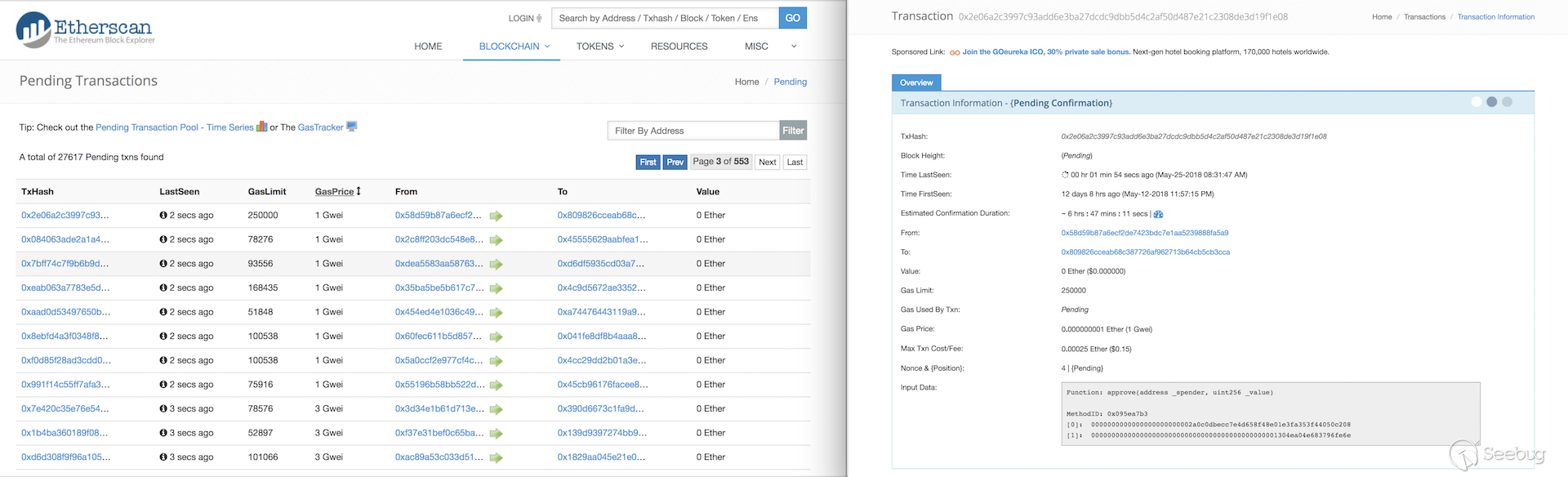Click the 250000 GasLimit cell
The image size is (1568, 477).
(263, 216)
